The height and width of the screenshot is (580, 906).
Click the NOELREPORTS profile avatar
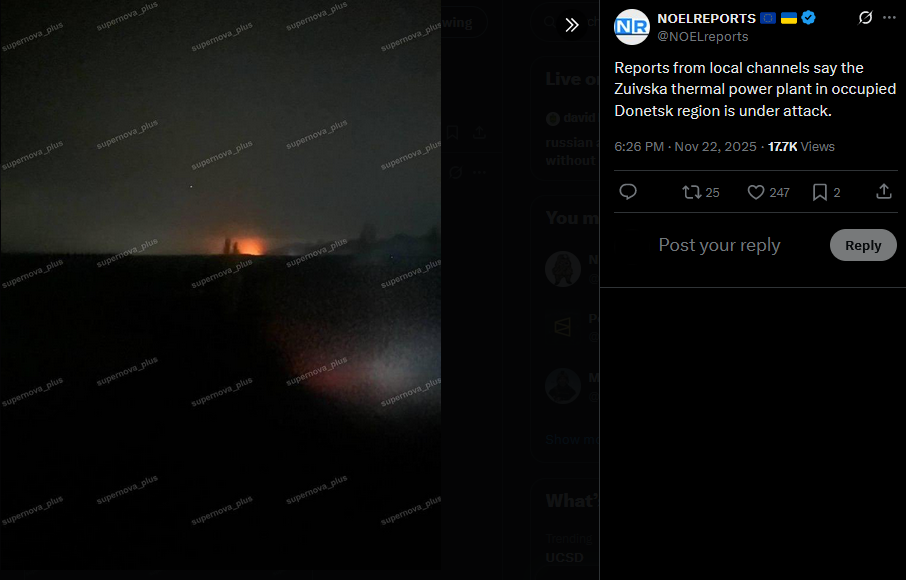[x=632, y=27]
